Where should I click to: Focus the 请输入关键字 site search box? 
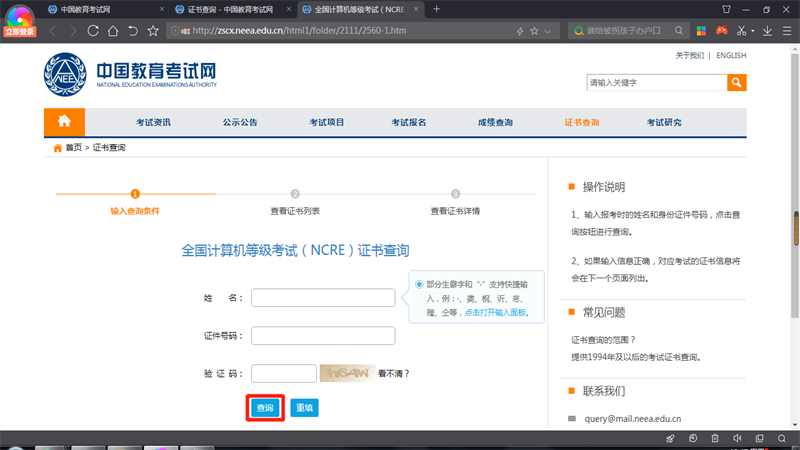pos(657,83)
